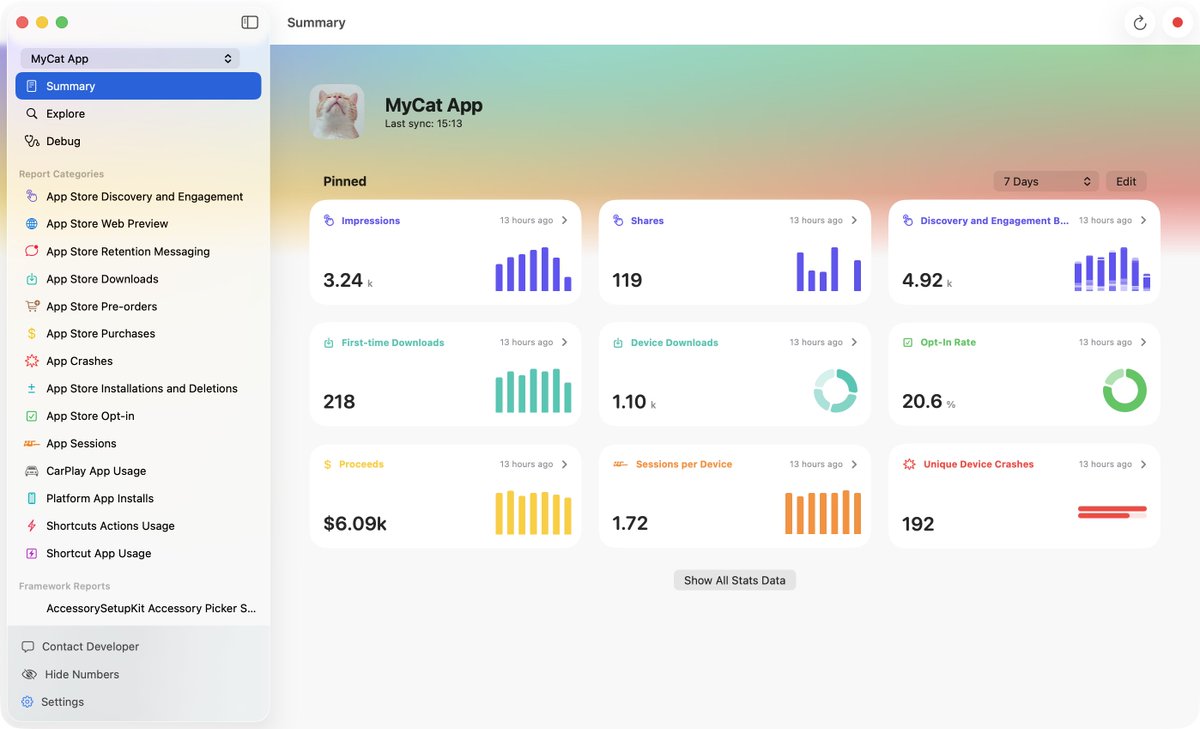Select Debug in the sidebar

138,141
